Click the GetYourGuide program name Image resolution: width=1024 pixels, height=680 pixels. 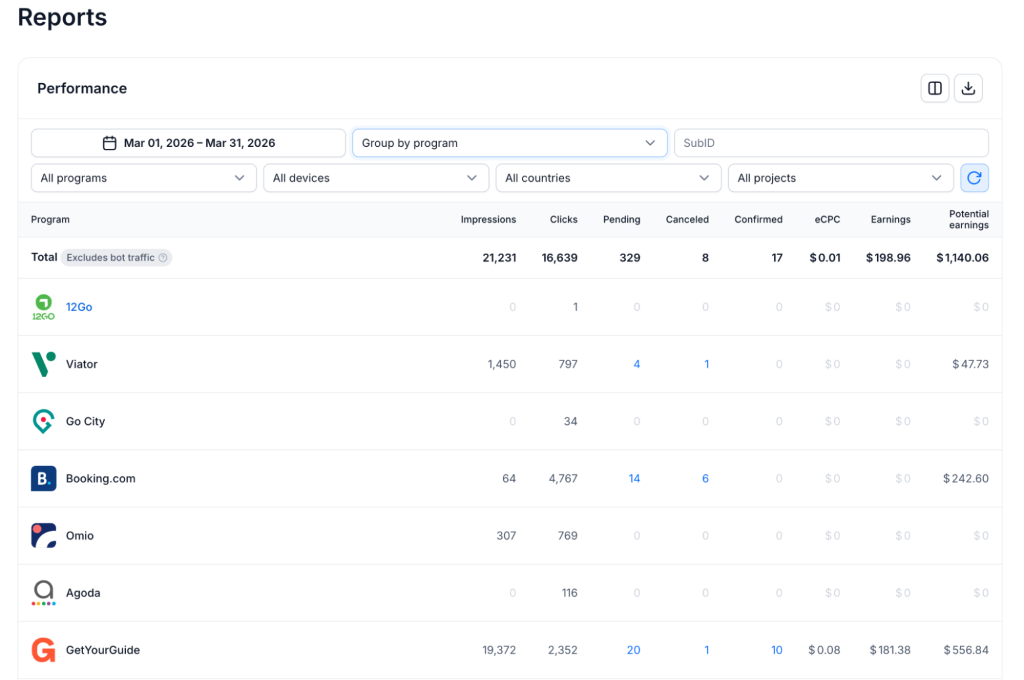point(103,650)
